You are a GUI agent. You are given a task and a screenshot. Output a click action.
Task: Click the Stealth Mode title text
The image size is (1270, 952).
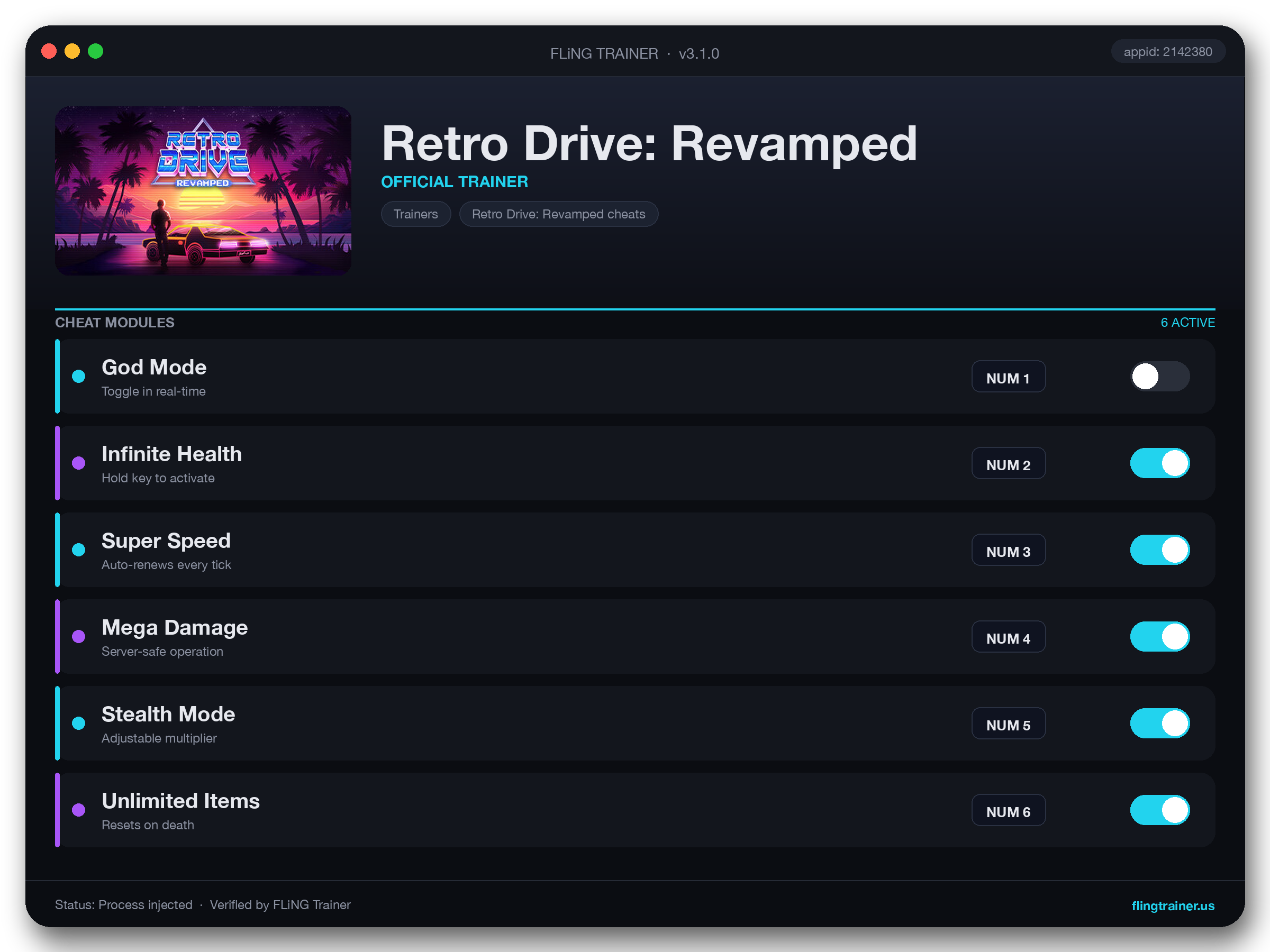[168, 714]
